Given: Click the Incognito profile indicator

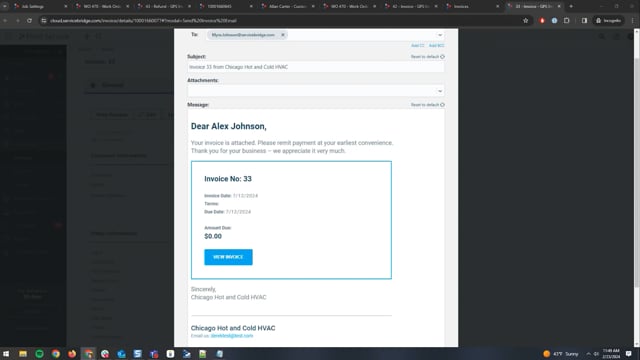Looking at the screenshot, I should [x=609, y=20].
